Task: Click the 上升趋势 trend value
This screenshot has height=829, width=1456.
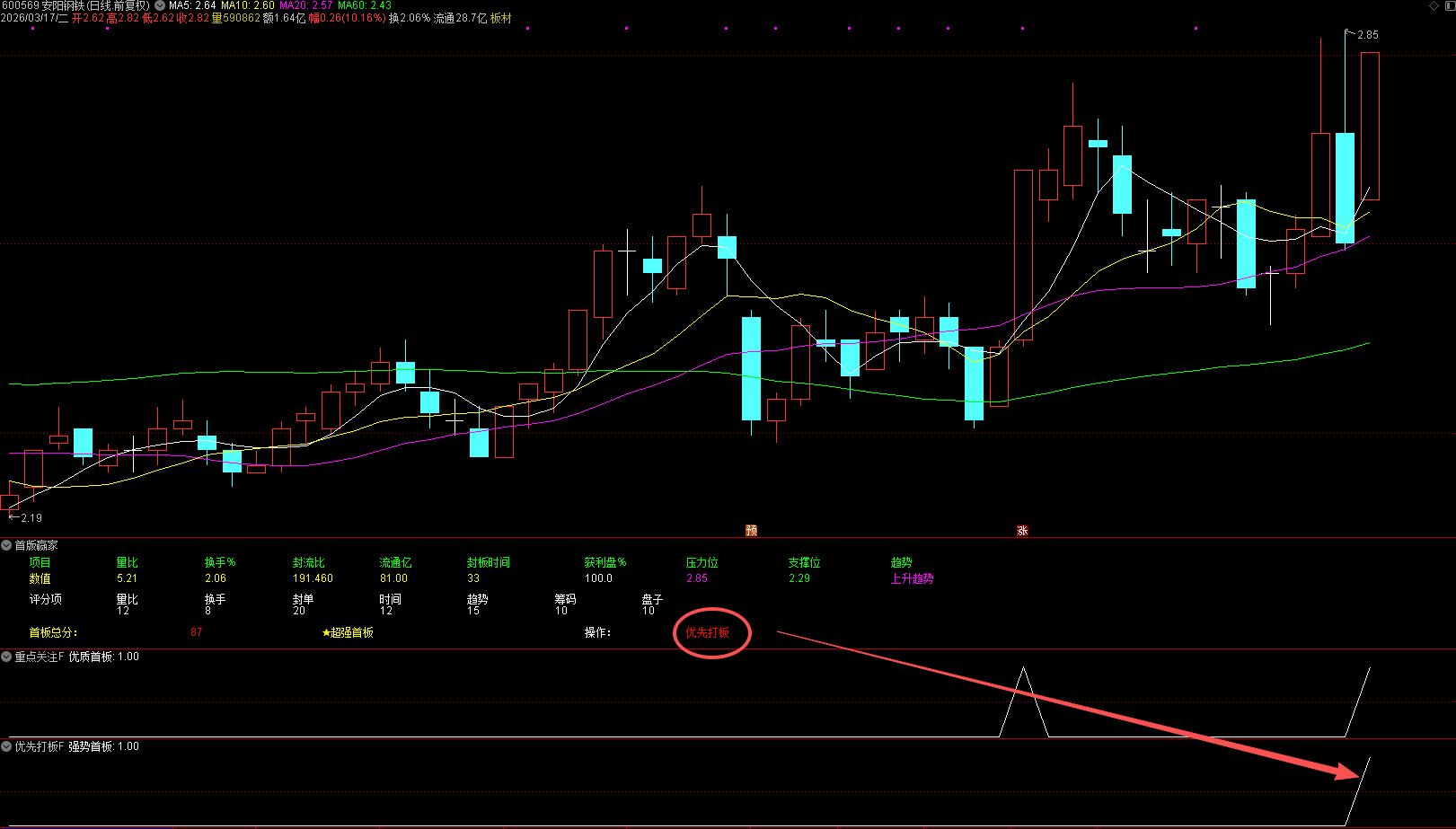Action: click(912, 578)
